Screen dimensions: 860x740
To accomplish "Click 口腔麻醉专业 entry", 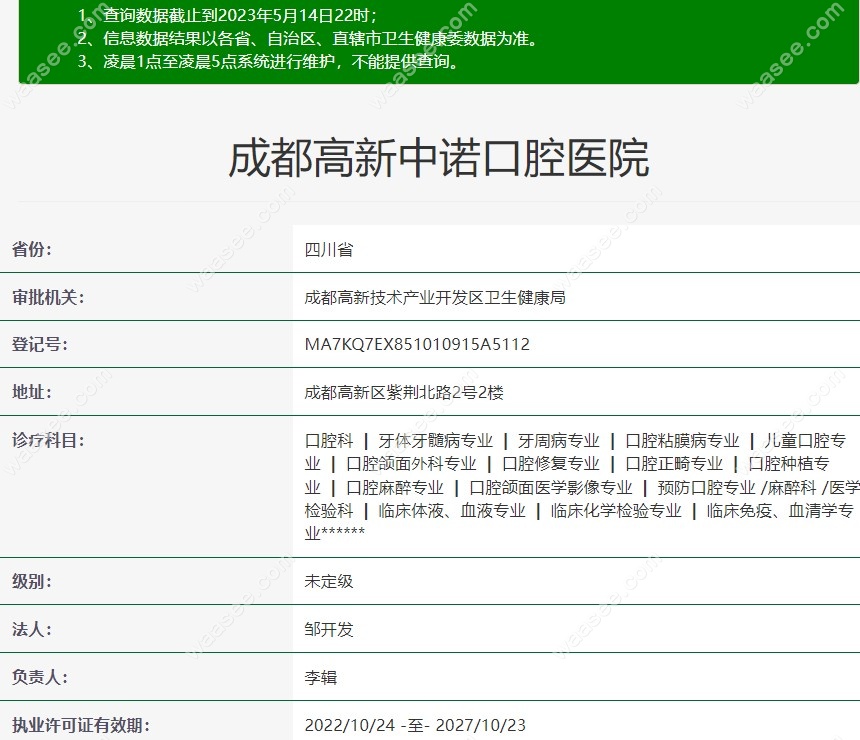I will pyautogui.click(x=395, y=488).
